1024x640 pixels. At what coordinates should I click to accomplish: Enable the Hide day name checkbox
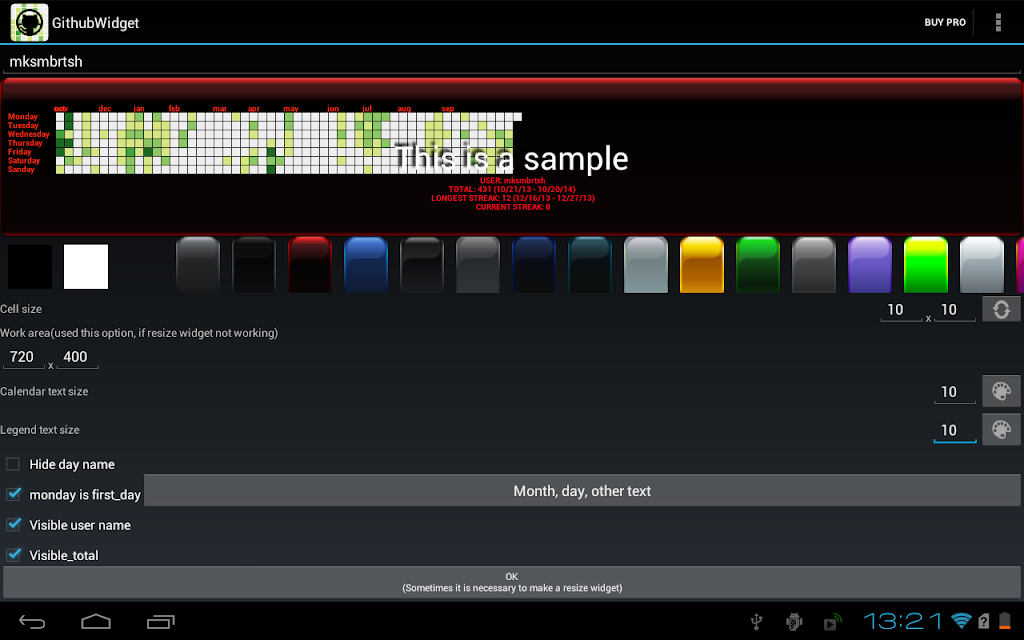tap(13, 464)
